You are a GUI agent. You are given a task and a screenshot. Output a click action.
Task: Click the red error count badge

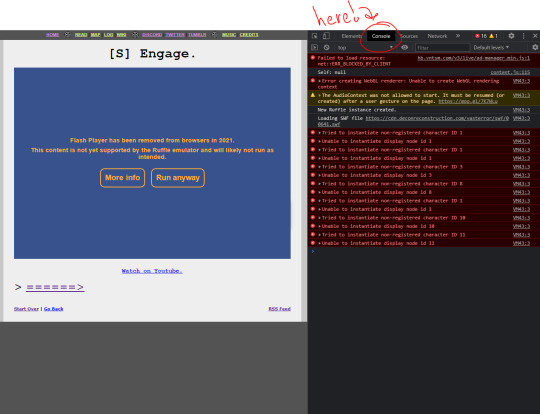pos(481,36)
